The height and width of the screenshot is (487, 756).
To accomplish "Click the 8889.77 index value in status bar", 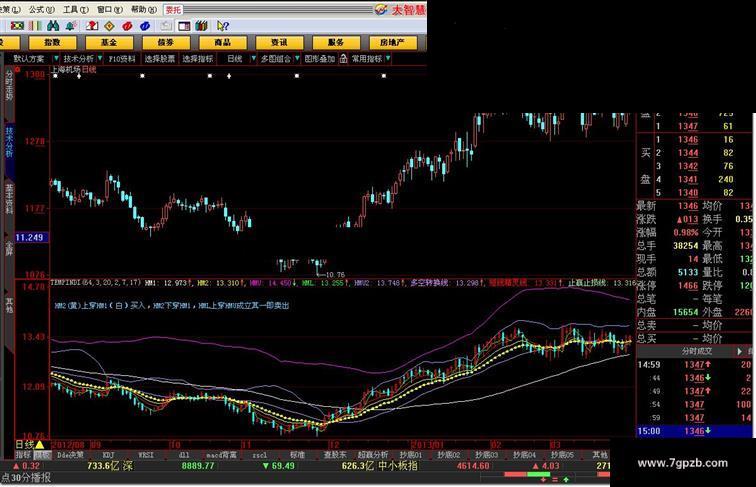I will (x=198, y=466).
